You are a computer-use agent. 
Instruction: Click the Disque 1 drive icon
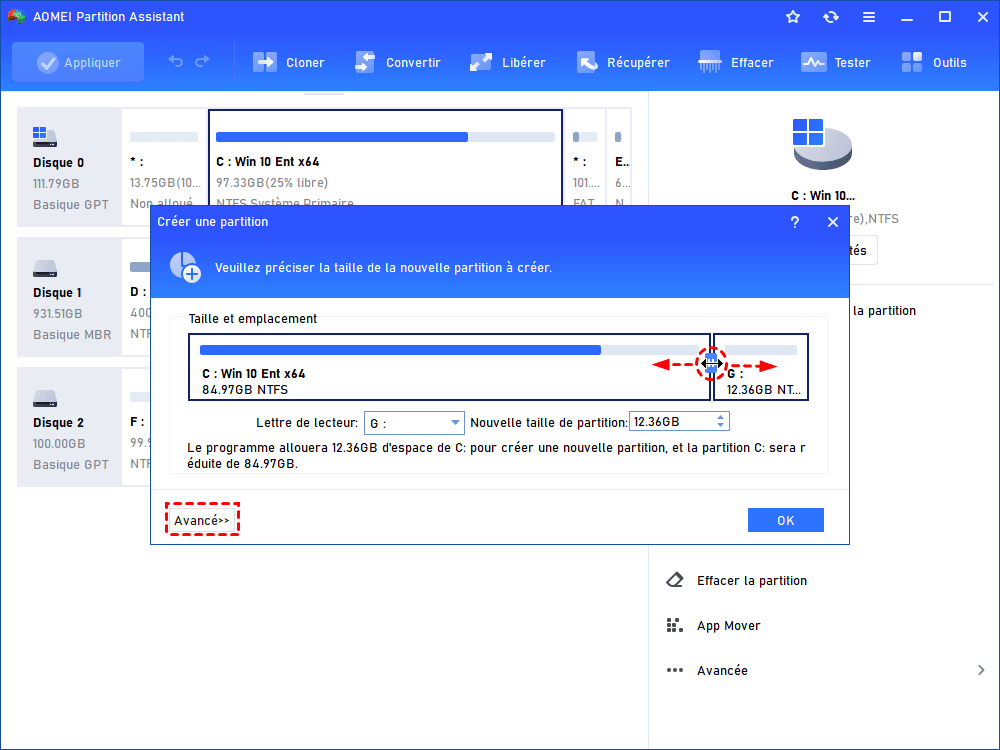pyautogui.click(x=45, y=268)
